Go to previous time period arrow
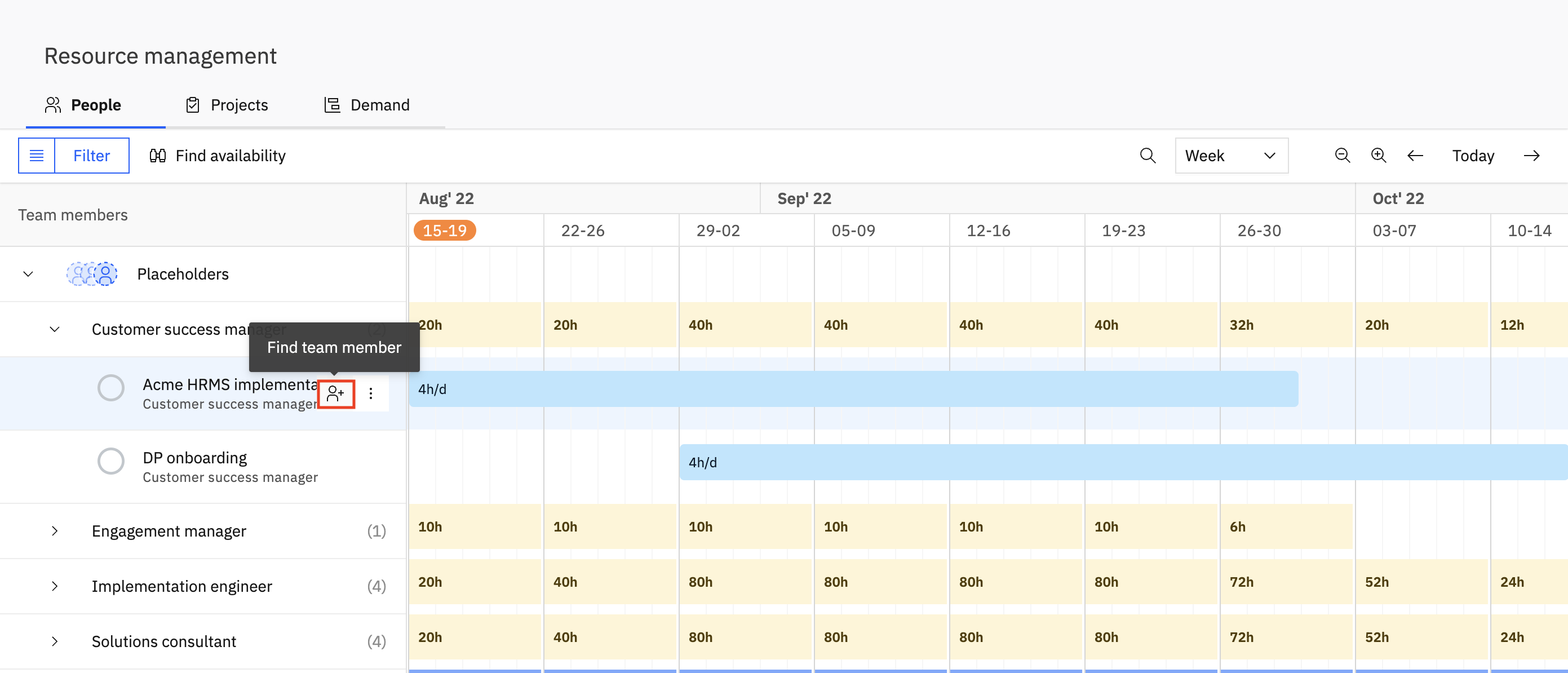 tap(1415, 156)
